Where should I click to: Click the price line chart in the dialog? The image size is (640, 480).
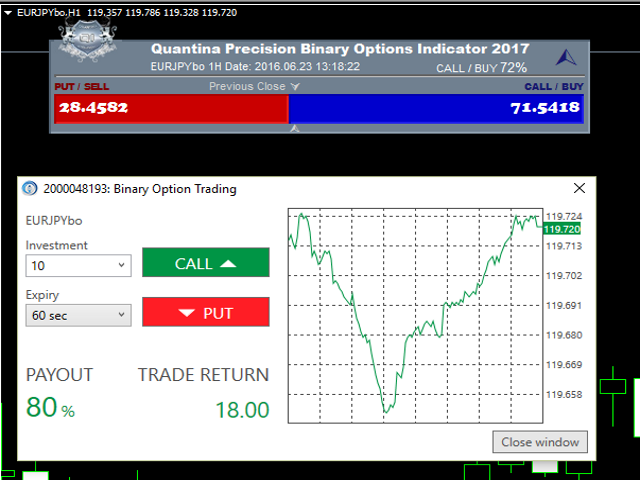pyautogui.click(x=416, y=316)
